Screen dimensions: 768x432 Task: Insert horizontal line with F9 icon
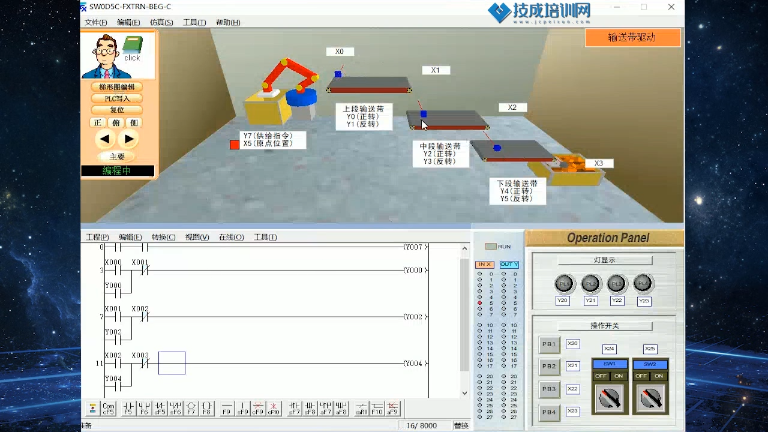pos(226,408)
